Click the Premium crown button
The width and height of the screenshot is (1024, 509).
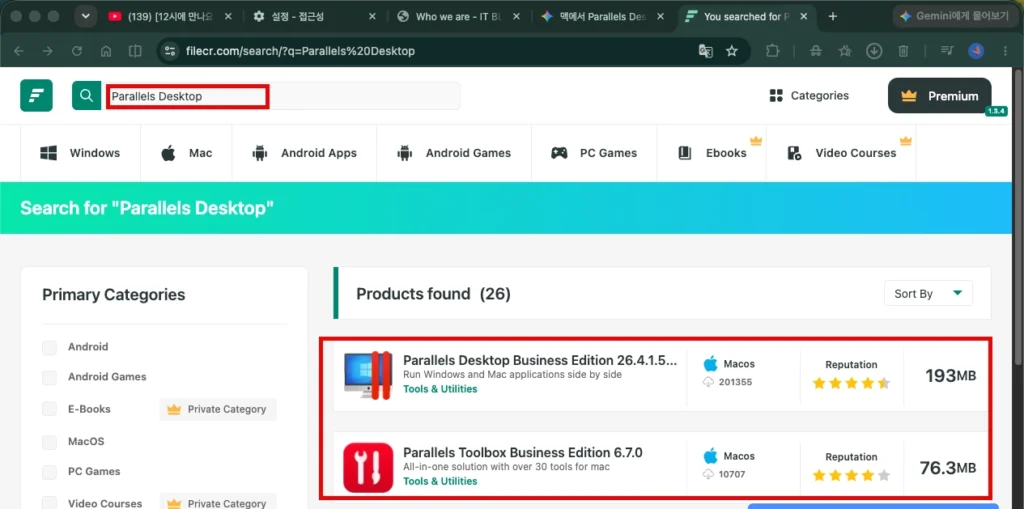[939, 96]
